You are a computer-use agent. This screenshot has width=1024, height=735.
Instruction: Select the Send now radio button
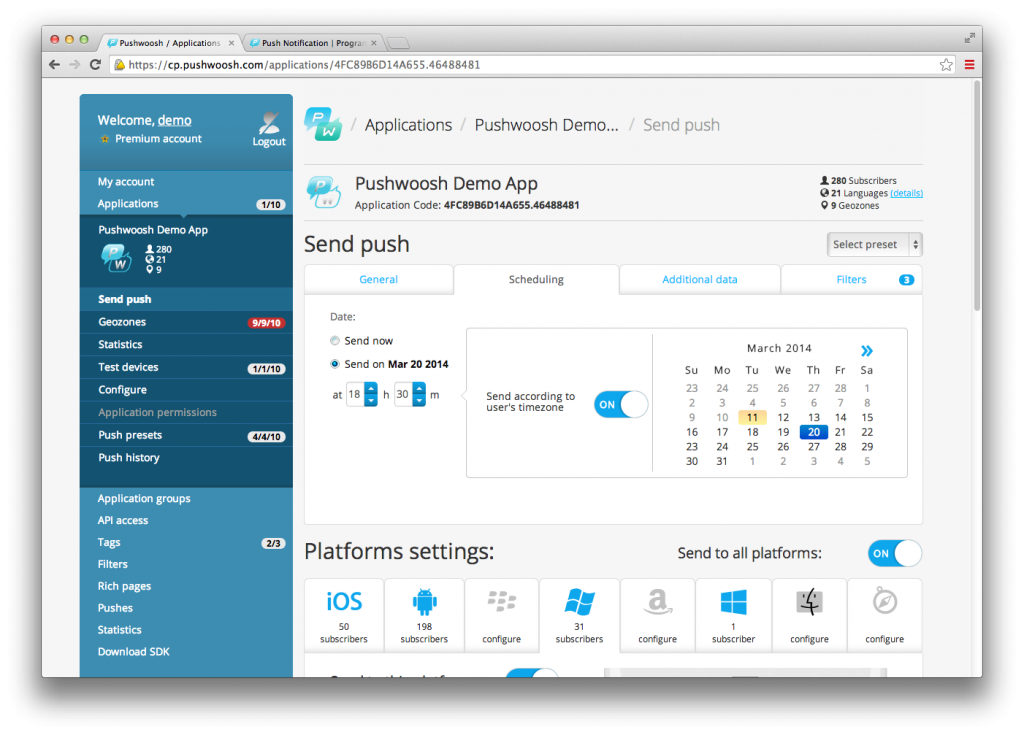(x=335, y=340)
